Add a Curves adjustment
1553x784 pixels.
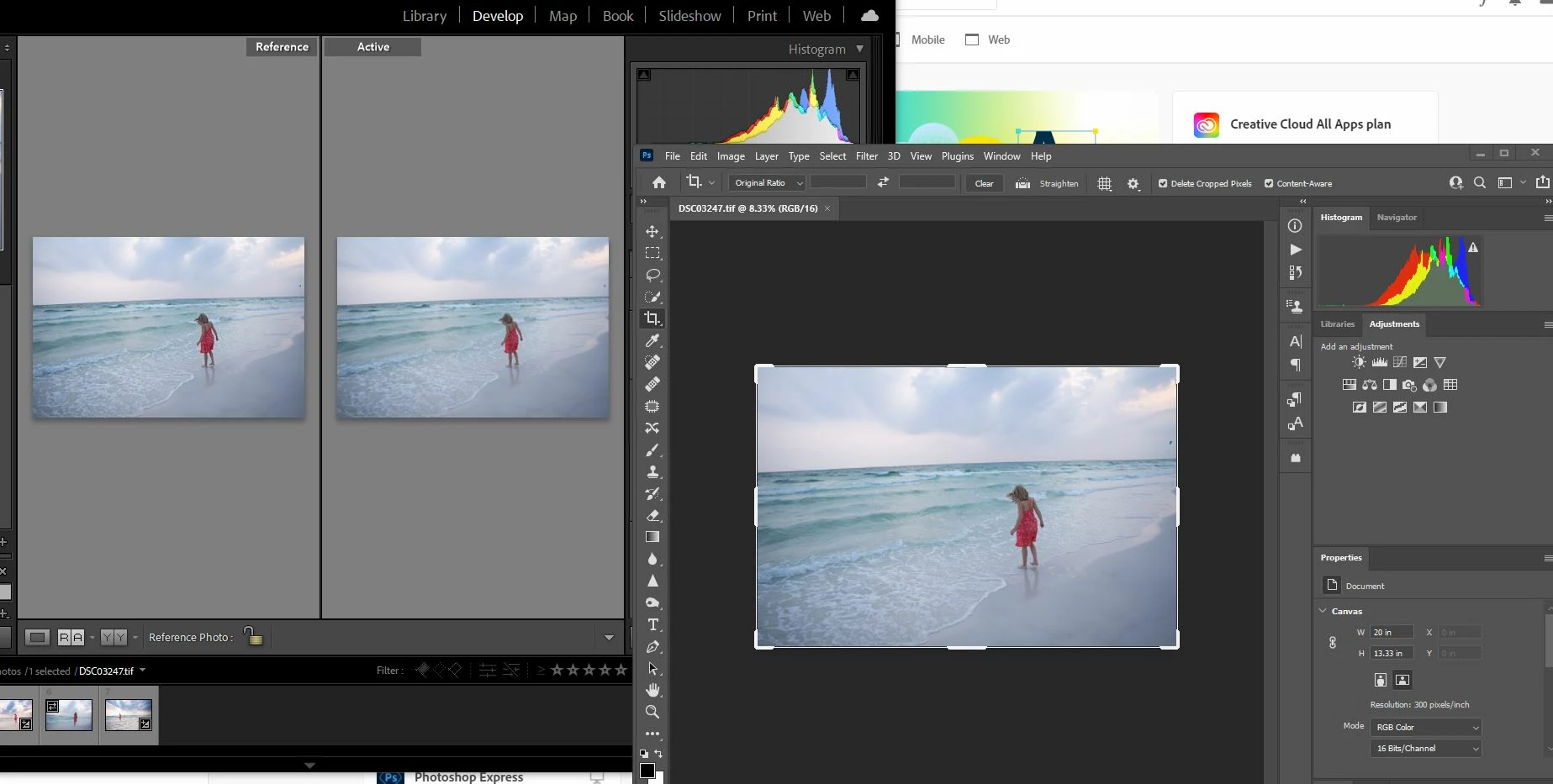click(x=1400, y=362)
